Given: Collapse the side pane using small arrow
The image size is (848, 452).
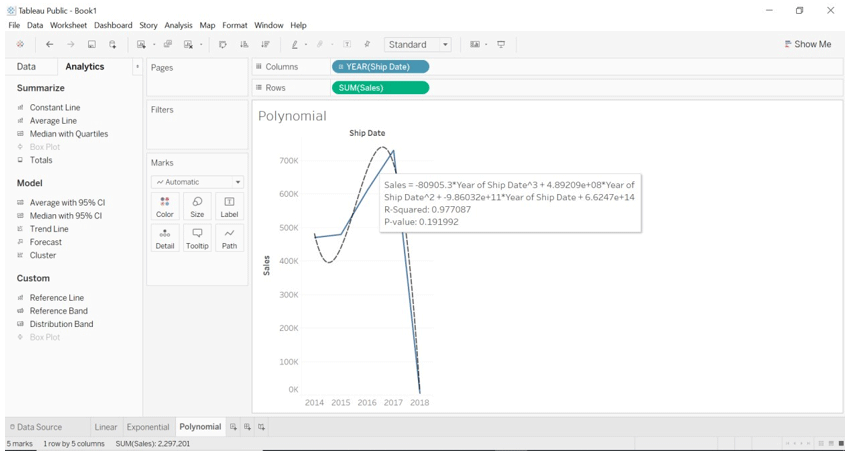Looking at the screenshot, I should coord(137,67).
